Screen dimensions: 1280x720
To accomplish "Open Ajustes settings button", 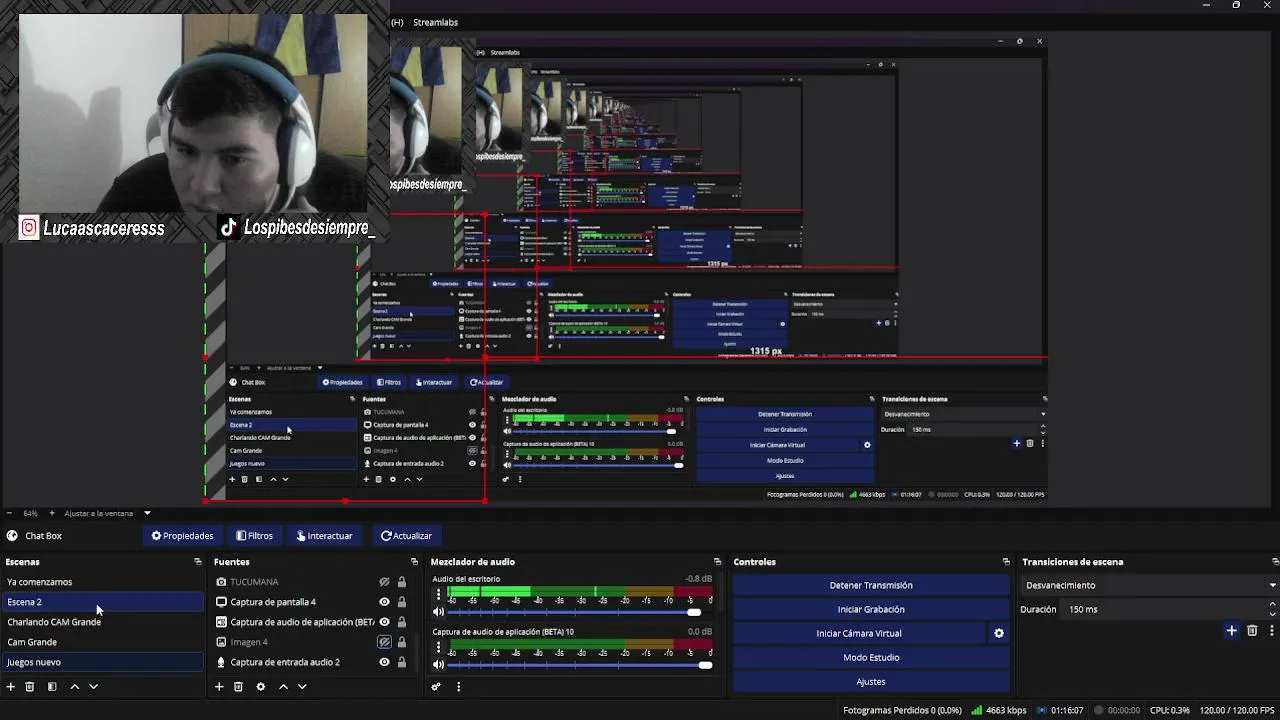I will (x=871, y=681).
